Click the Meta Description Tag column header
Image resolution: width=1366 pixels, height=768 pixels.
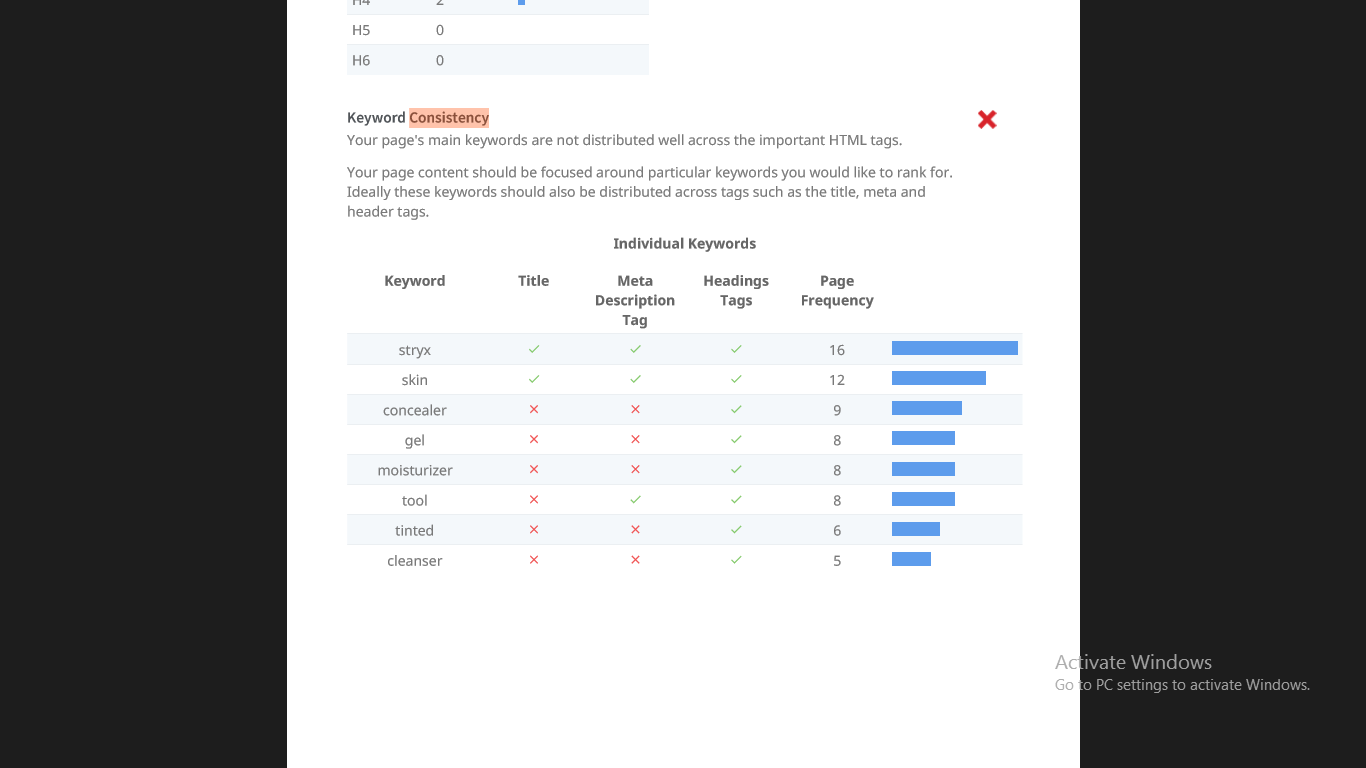tap(635, 300)
